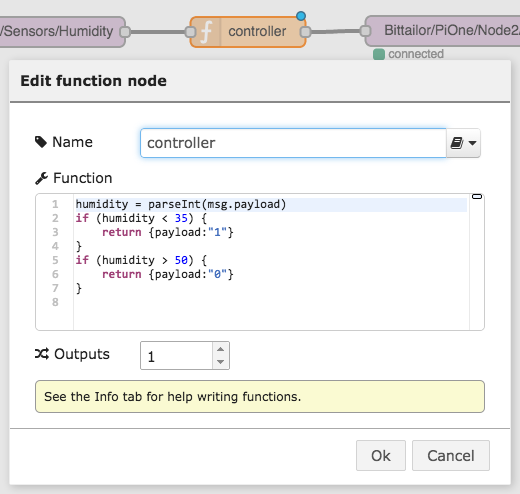Focus the Name input field
Screen dimensions: 520x494
pos(293,143)
